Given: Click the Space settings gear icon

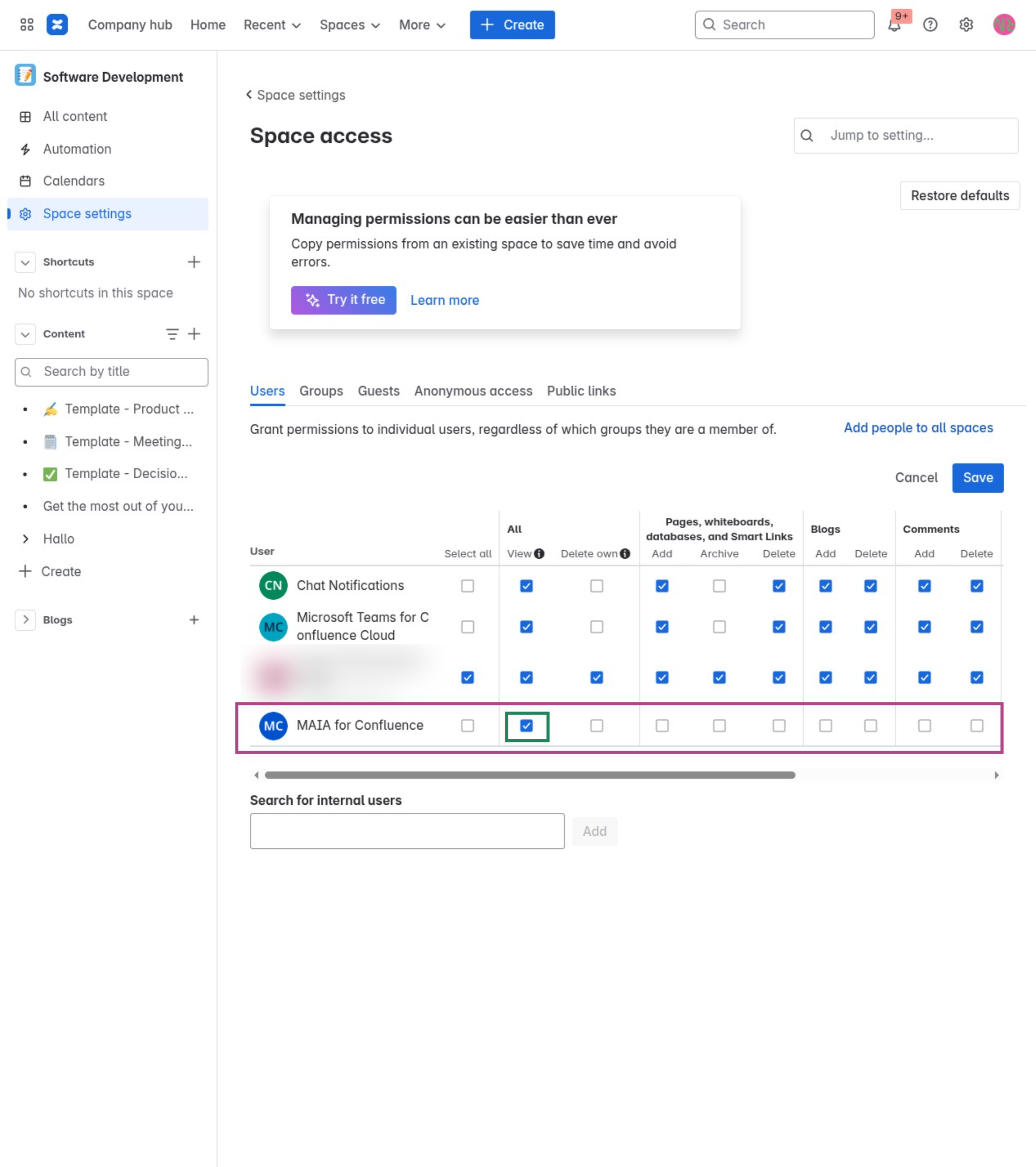Looking at the screenshot, I should (25, 213).
